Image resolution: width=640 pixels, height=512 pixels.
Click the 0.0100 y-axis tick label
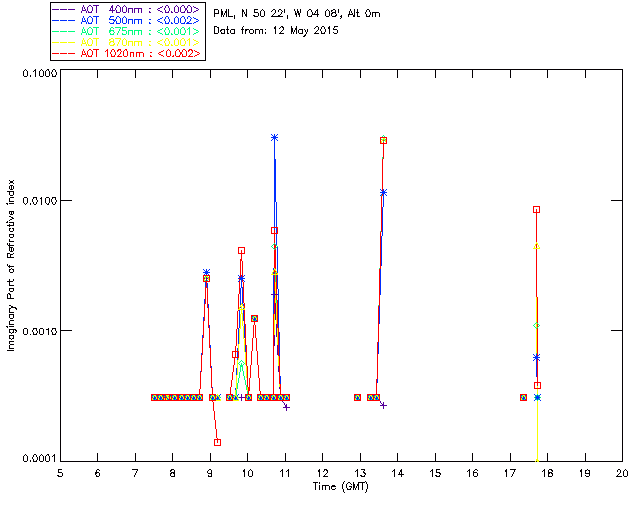pos(40,200)
